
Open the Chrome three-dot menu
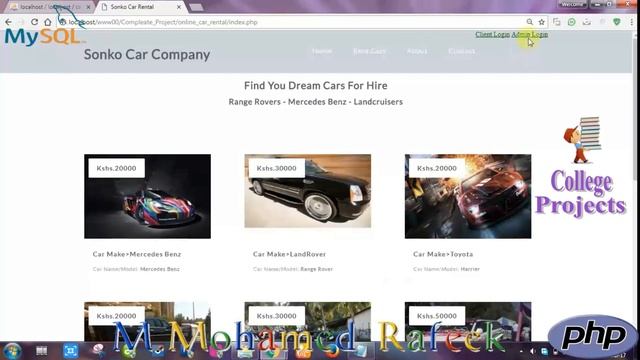[631, 22]
